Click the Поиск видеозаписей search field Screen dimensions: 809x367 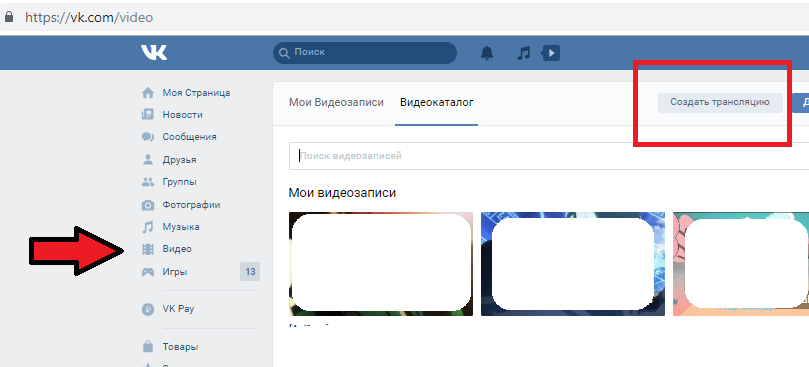click(548, 156)
